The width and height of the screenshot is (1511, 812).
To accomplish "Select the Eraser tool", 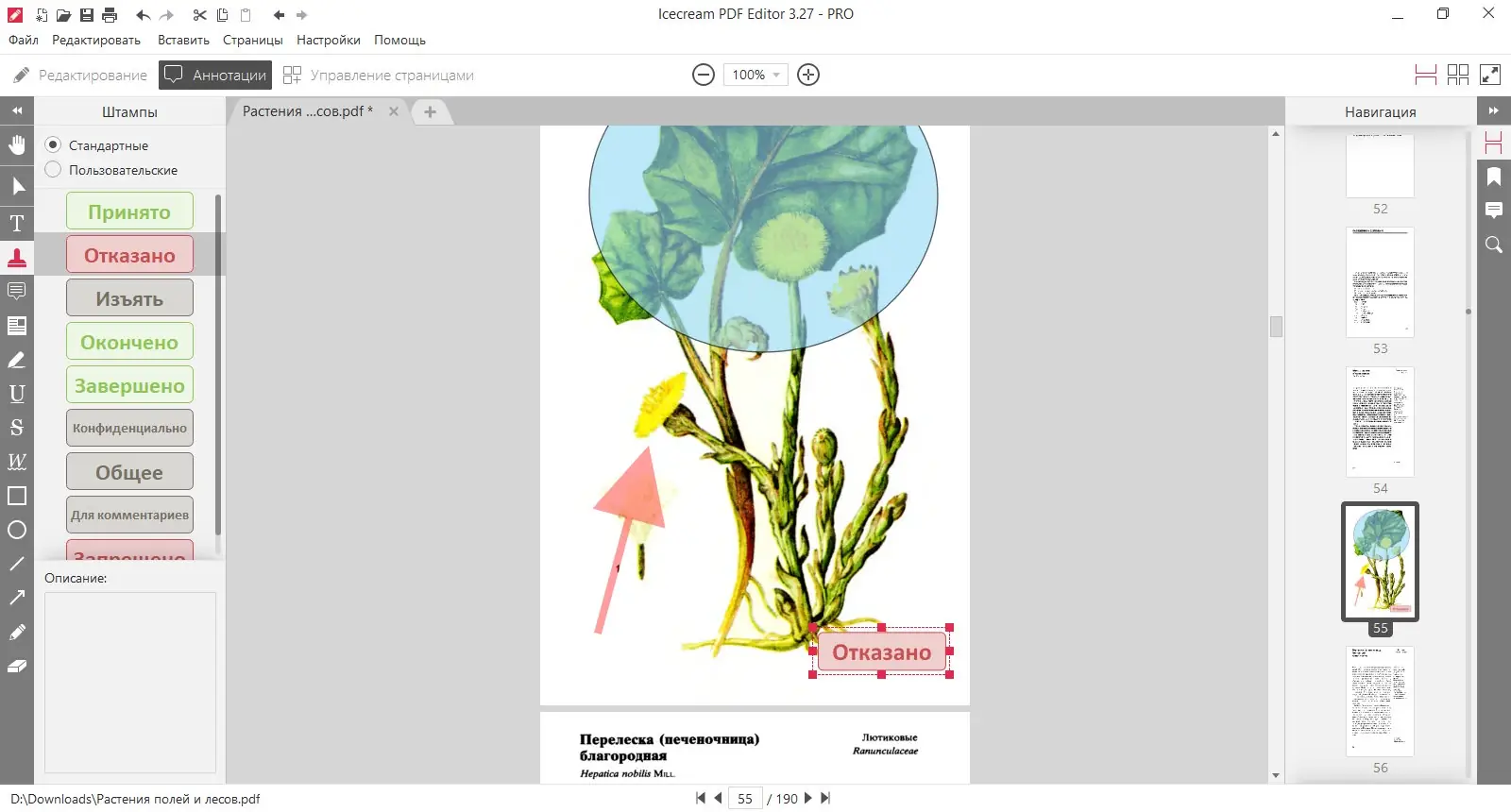I will pos(17,666).
